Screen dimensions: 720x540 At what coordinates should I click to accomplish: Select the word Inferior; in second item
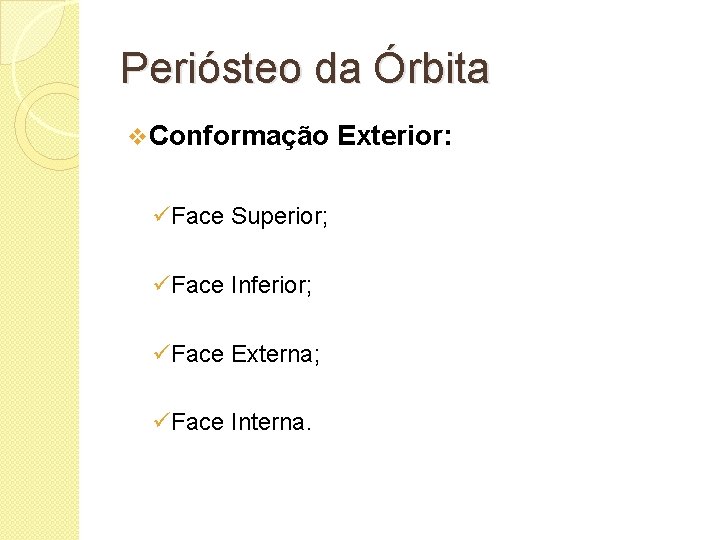[272, 286]
